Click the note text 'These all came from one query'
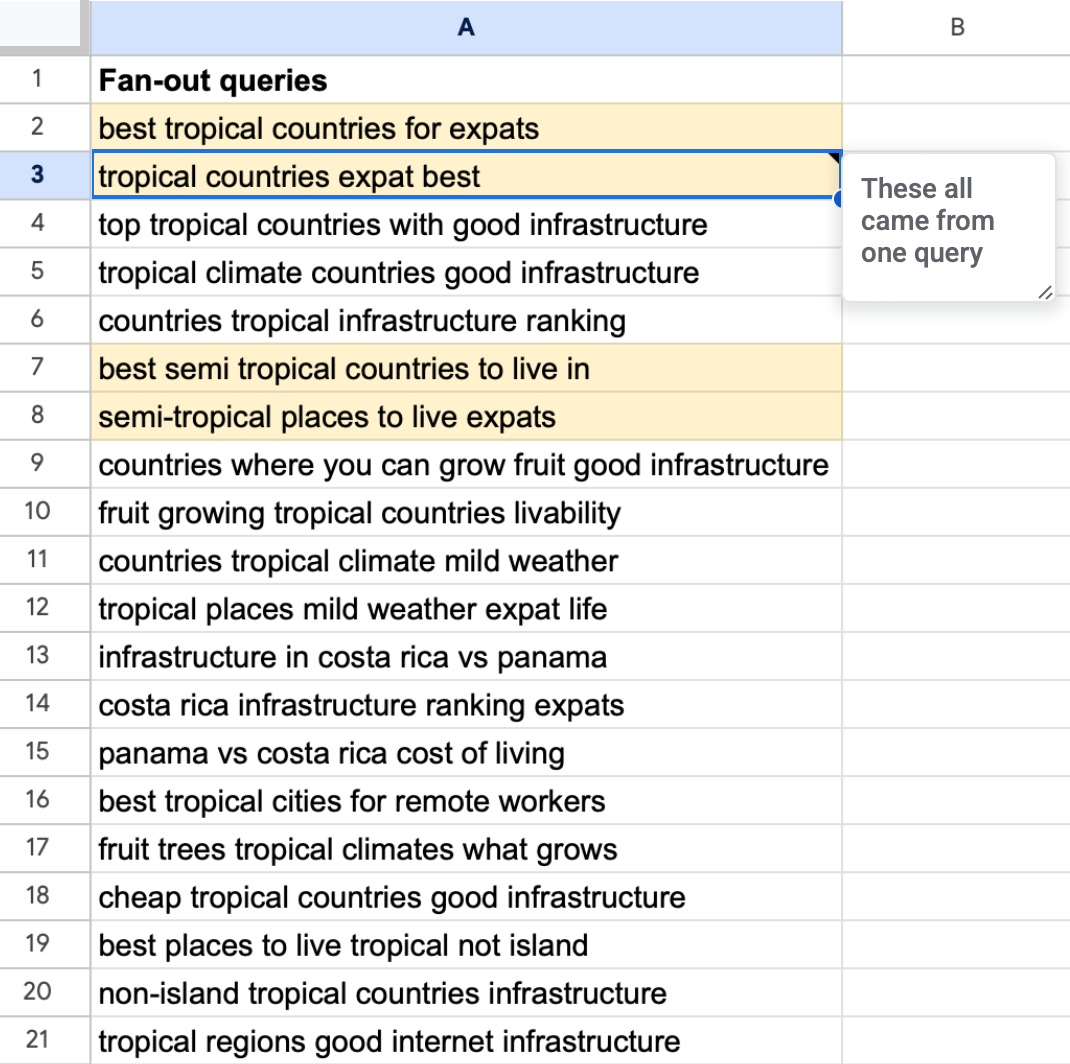The height and width of the screenshot is (1064, 1070). point(927,221)
